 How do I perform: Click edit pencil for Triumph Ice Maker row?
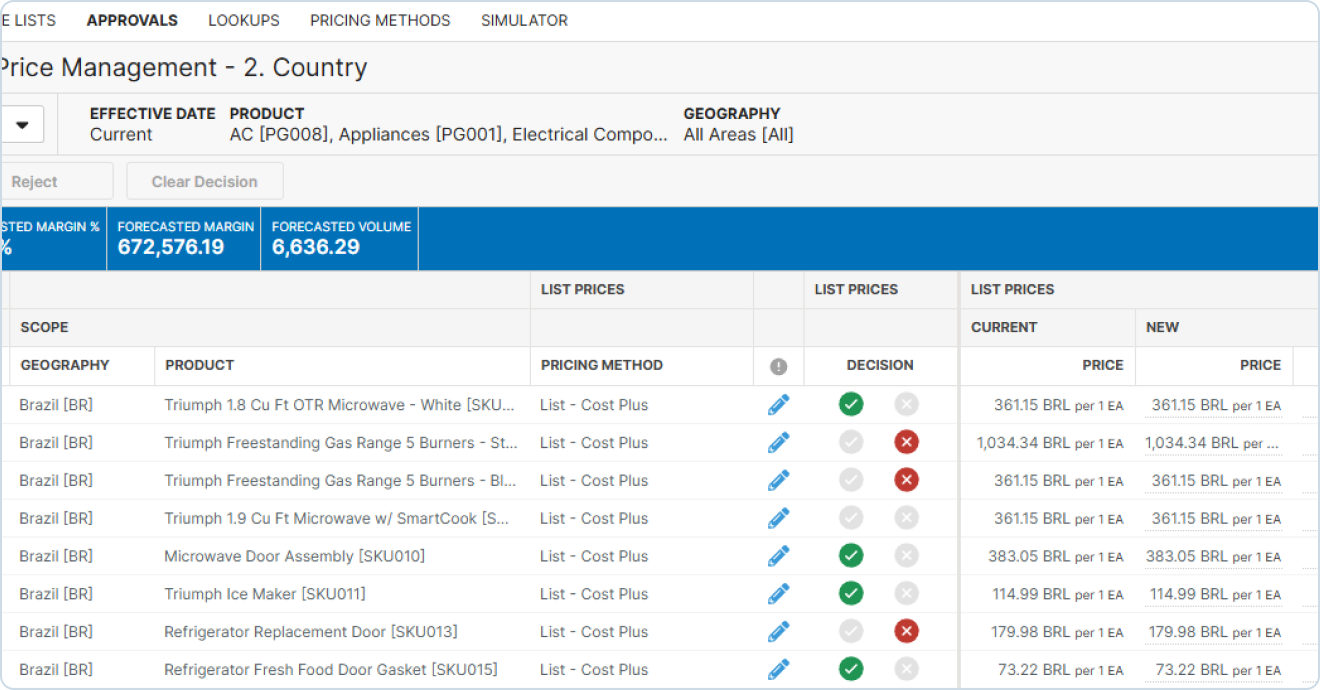[778, 594]
